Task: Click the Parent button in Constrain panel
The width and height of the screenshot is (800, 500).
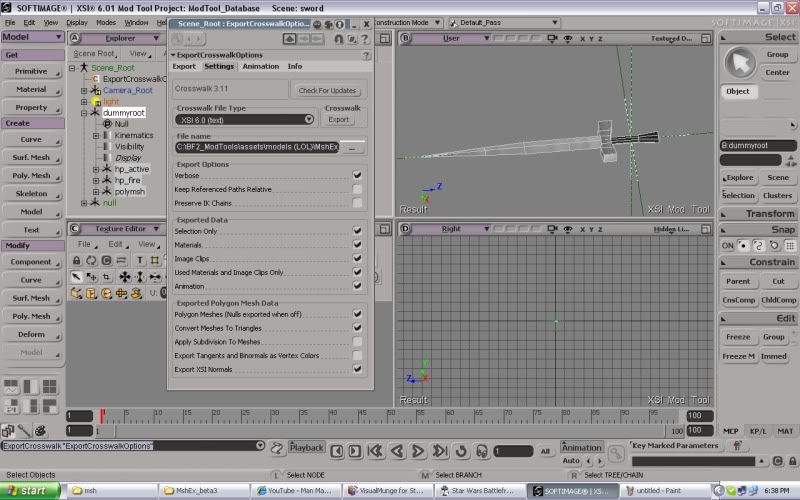Action: click(x=738, y=281)
